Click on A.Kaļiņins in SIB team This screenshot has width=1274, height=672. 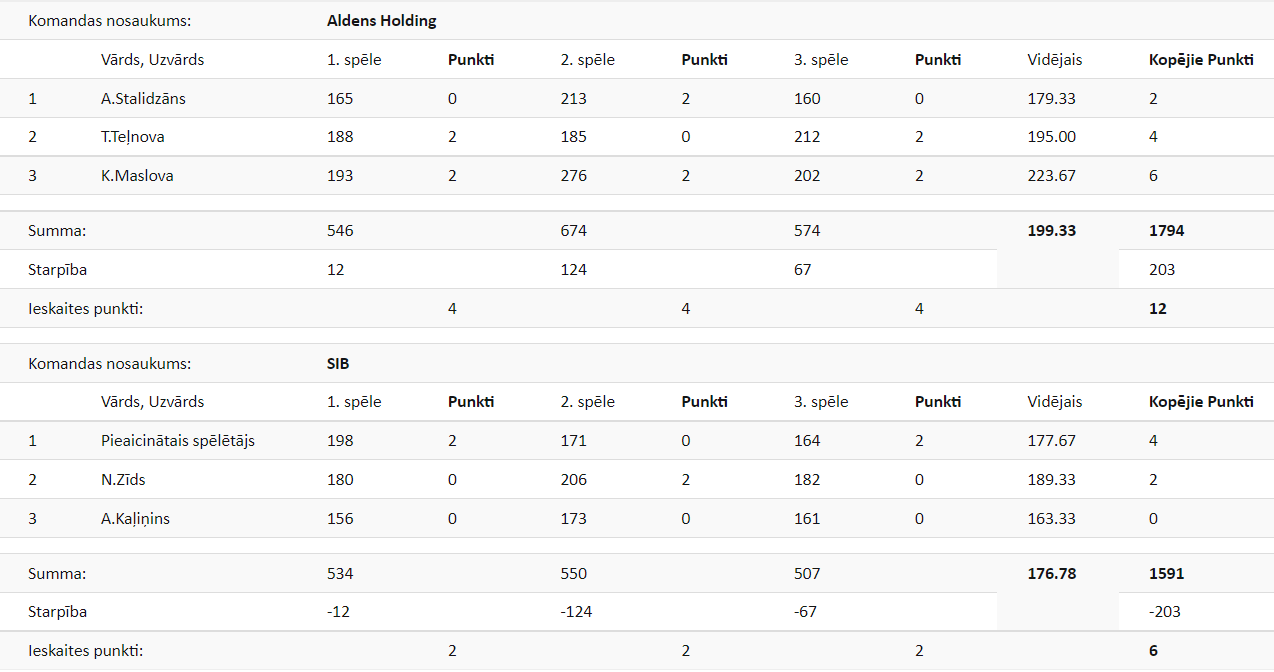(135, 519)
